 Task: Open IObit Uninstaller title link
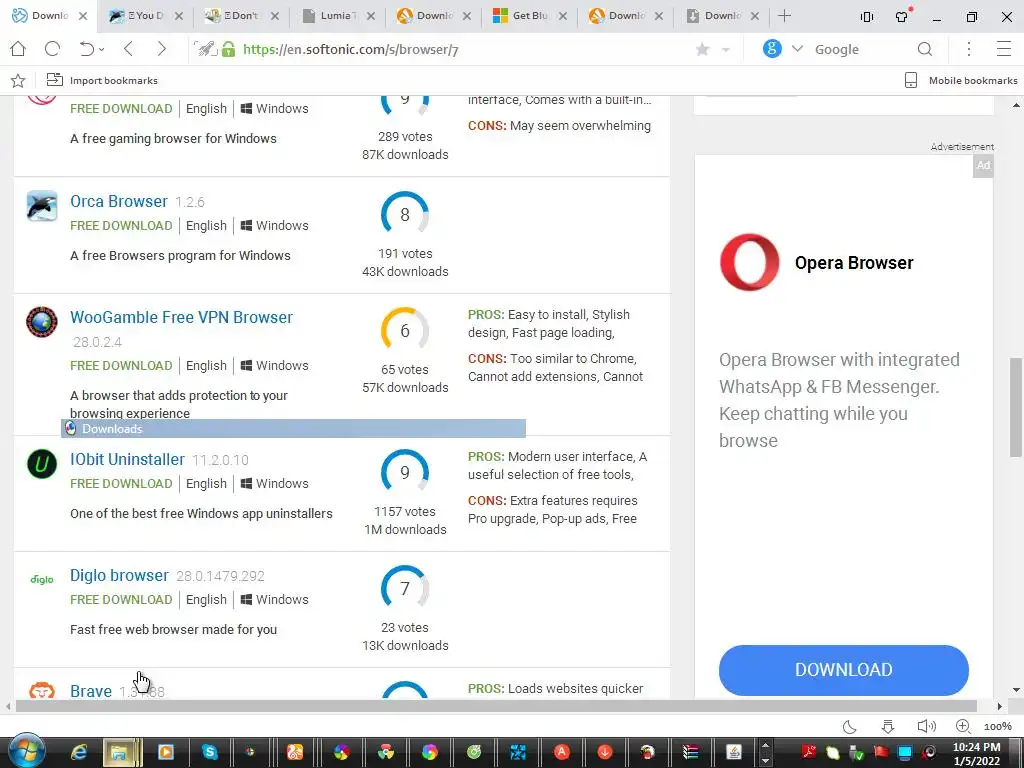point(127,459)
